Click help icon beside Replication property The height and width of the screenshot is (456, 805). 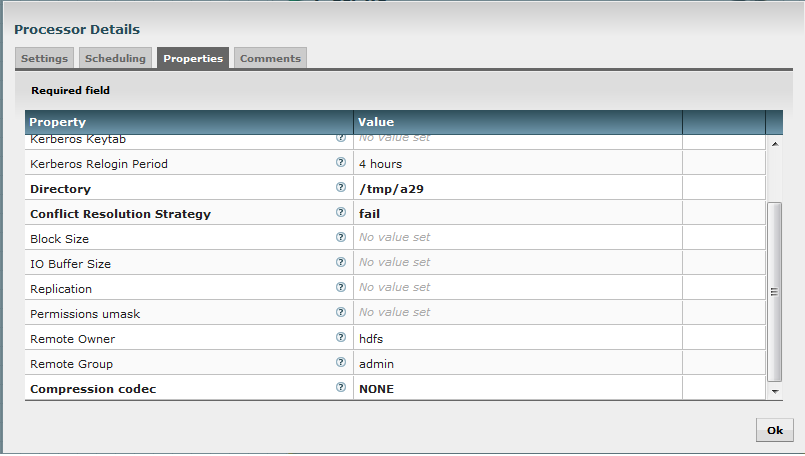click(x=341, y=288)
